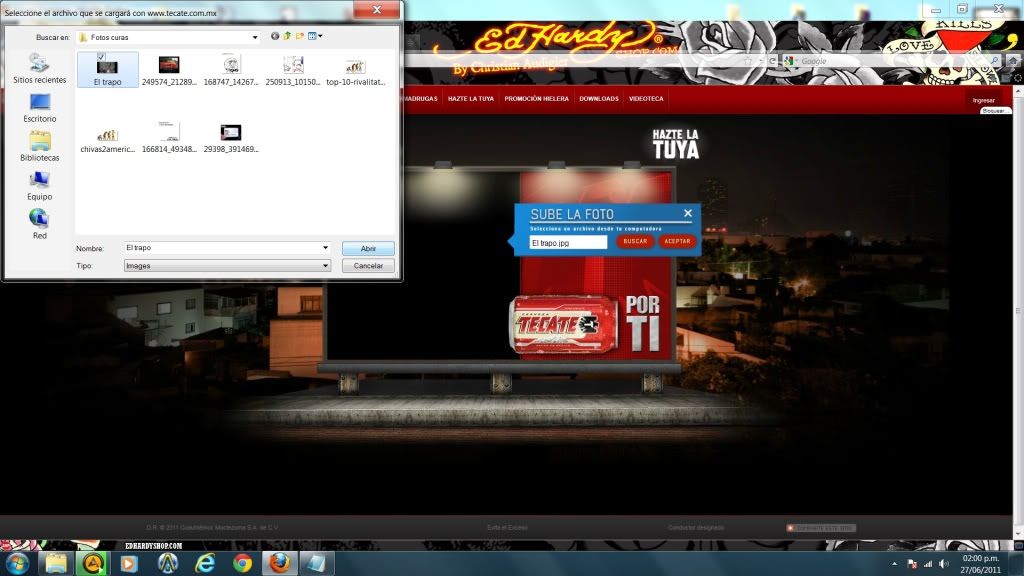Click the Firefox home icon

pos(1012,61)
